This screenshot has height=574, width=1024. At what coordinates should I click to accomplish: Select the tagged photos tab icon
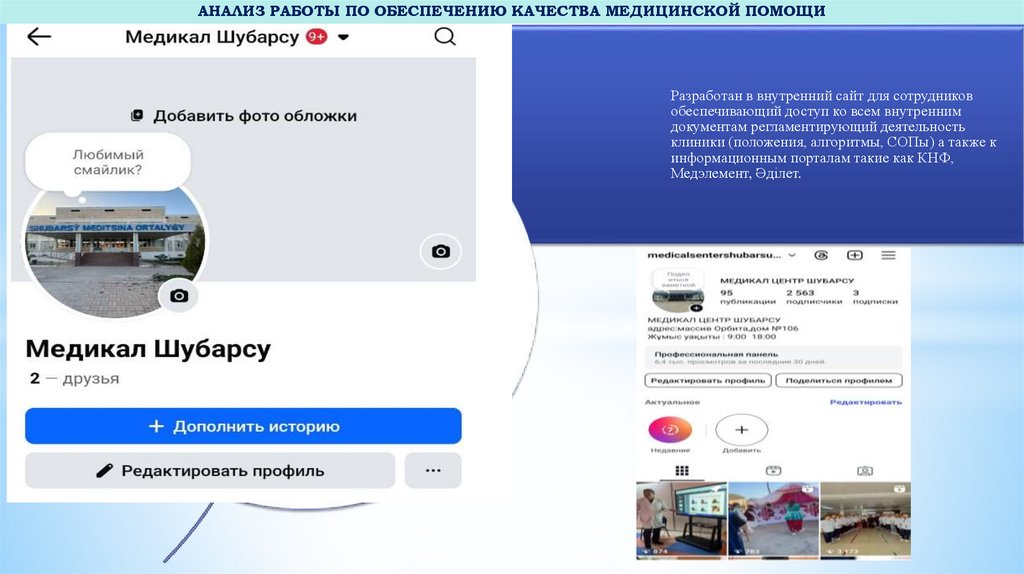(x=865, y=471)
